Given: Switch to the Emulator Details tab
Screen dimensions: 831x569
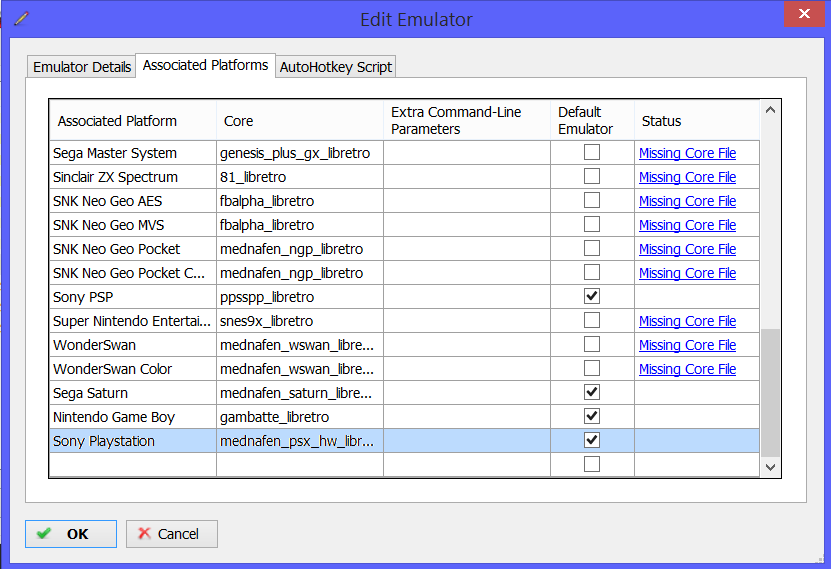Looking at the screenshot, I should point(82,67).
